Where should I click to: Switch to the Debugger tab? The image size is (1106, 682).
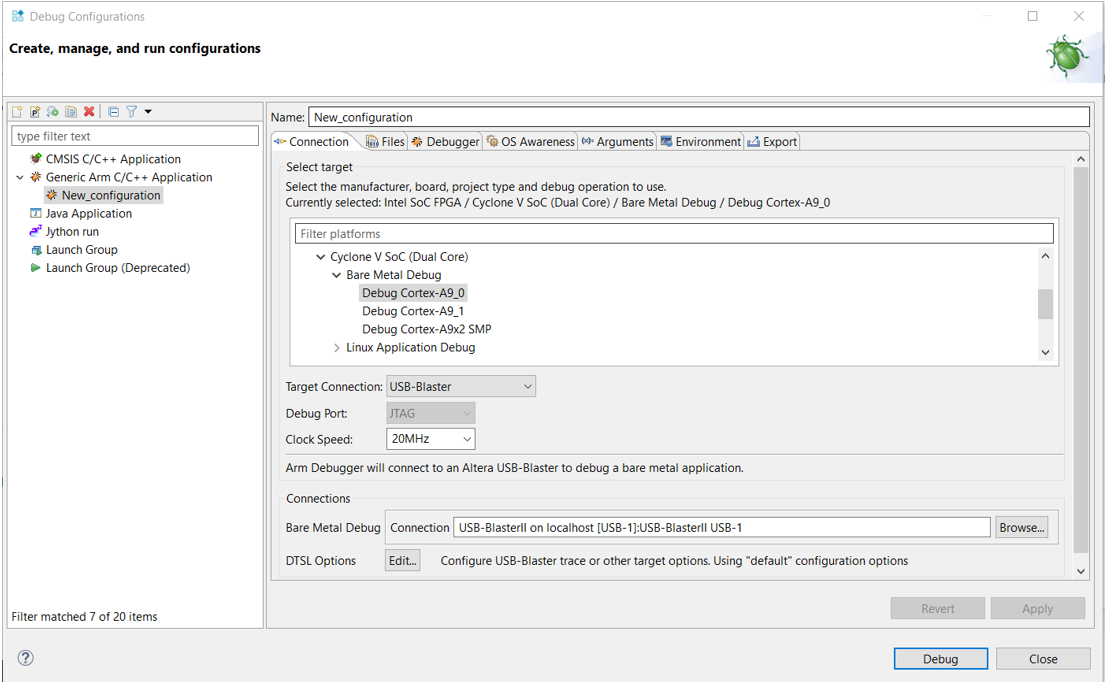(445, 142)
